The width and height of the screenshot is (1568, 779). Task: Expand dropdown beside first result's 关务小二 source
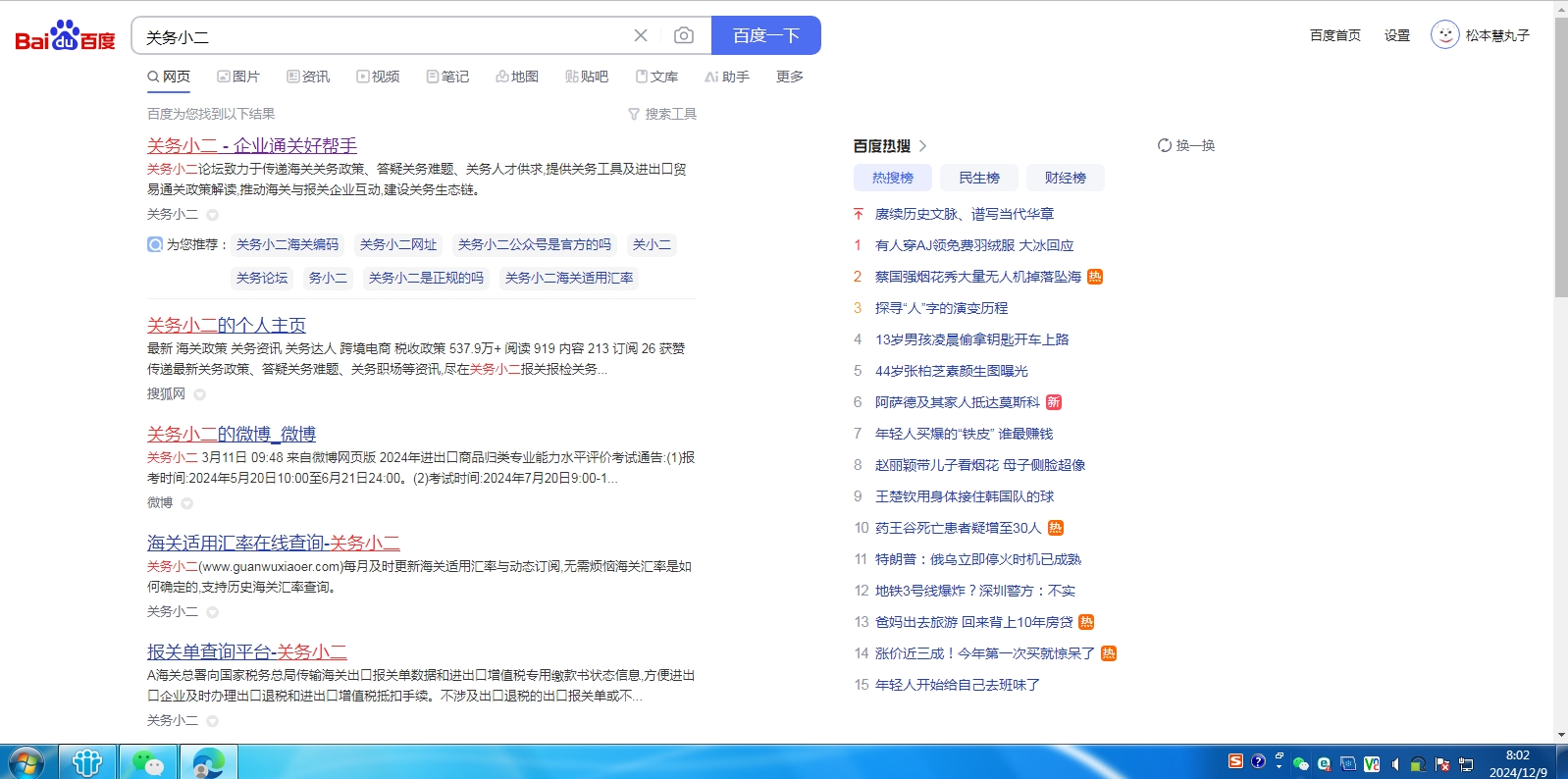pyautogui.click(x=212, y=215)
